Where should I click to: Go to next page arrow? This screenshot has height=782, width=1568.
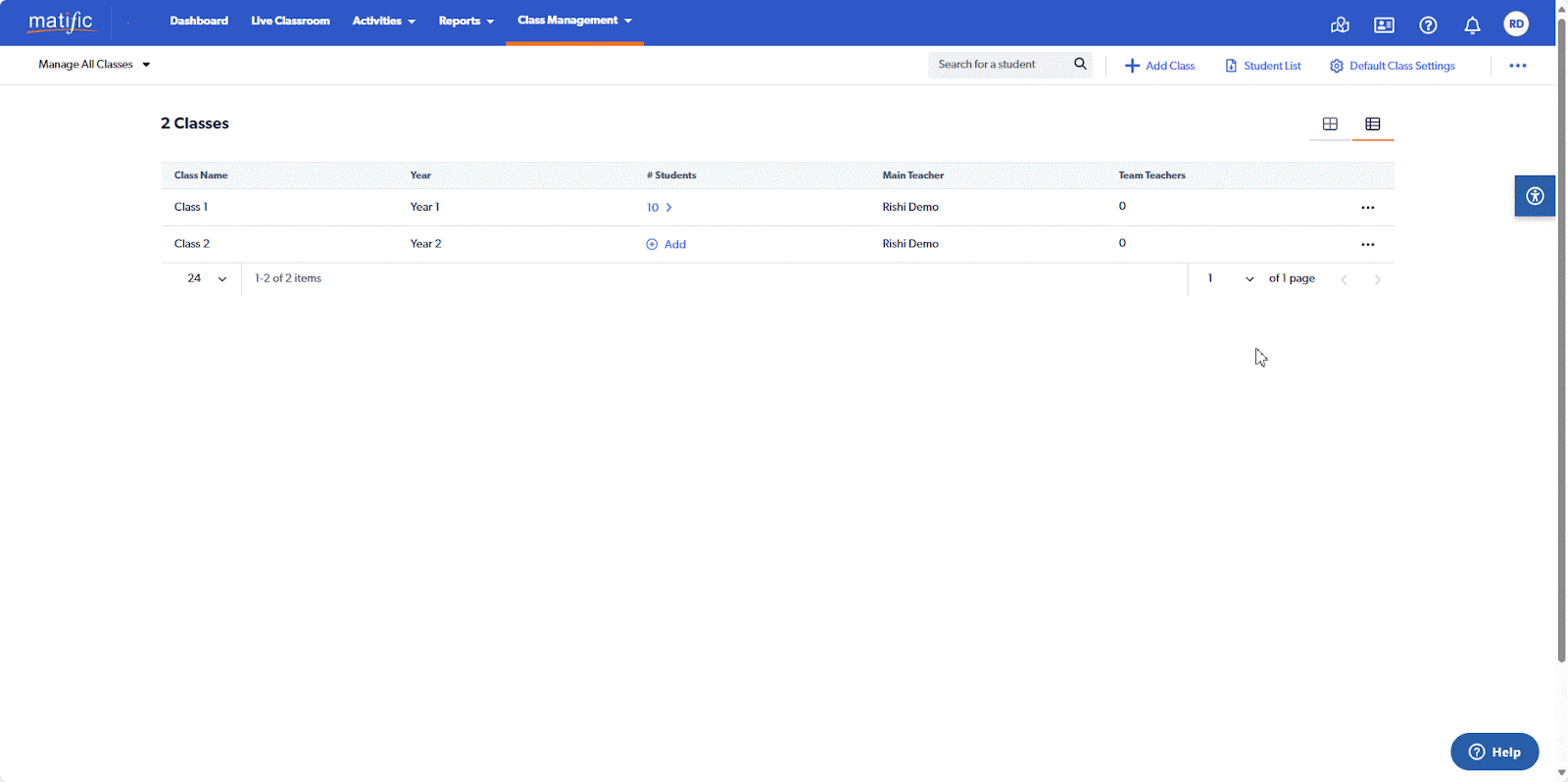click(1377, 279)
